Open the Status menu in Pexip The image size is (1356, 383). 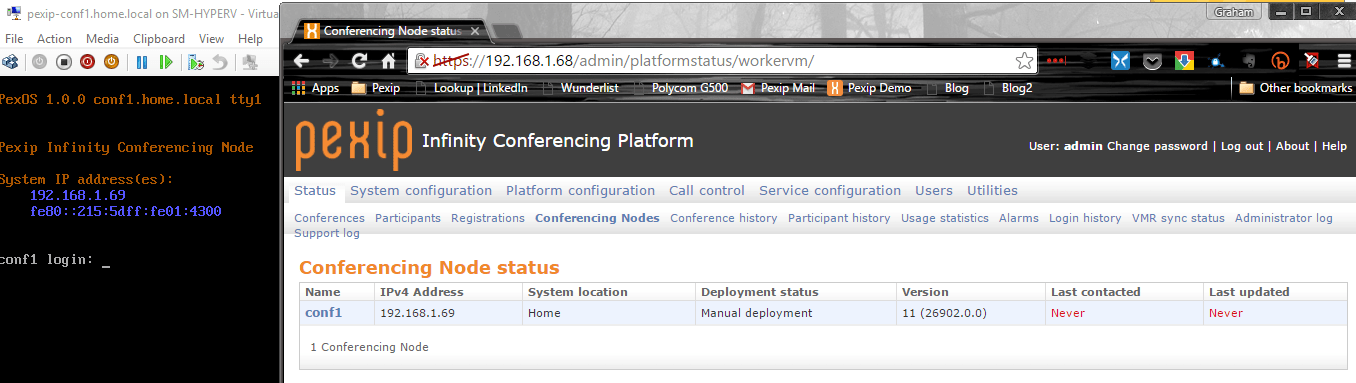315,191
